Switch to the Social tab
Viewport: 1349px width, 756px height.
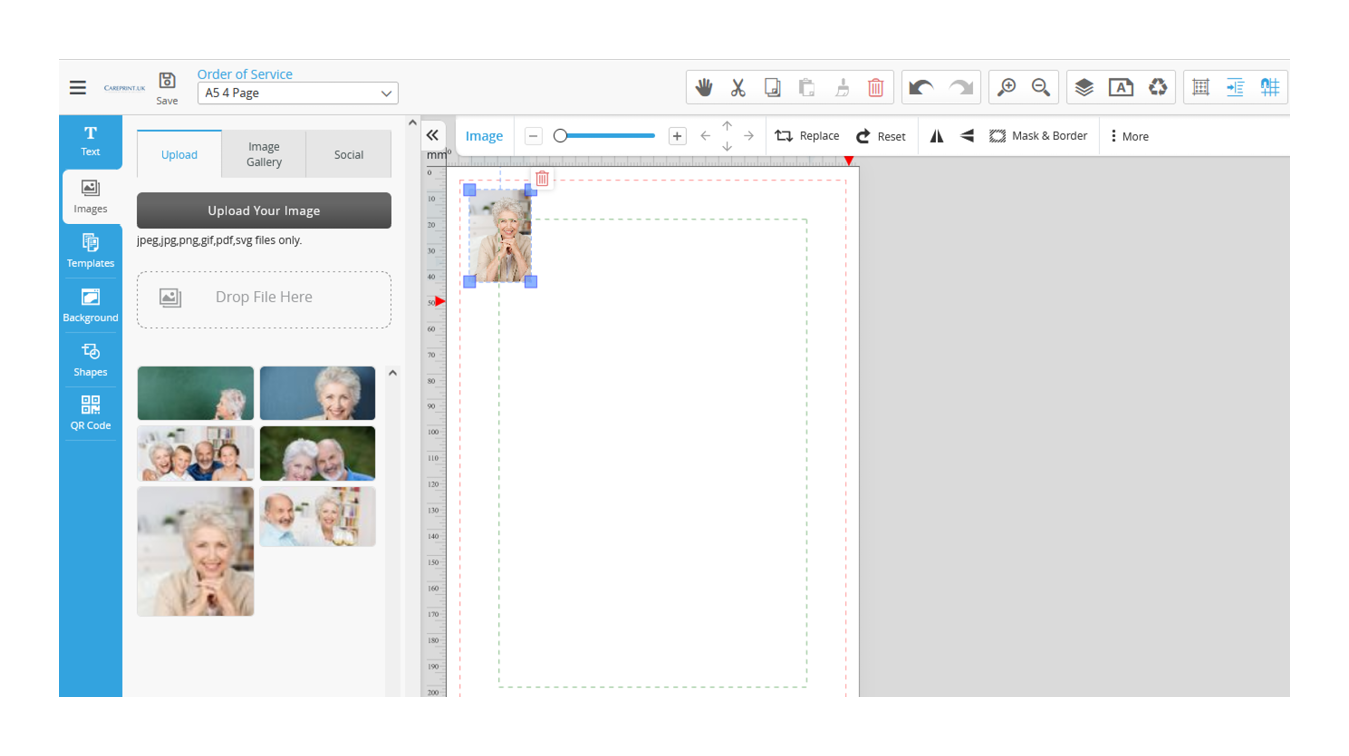click(x=348, y=154)
